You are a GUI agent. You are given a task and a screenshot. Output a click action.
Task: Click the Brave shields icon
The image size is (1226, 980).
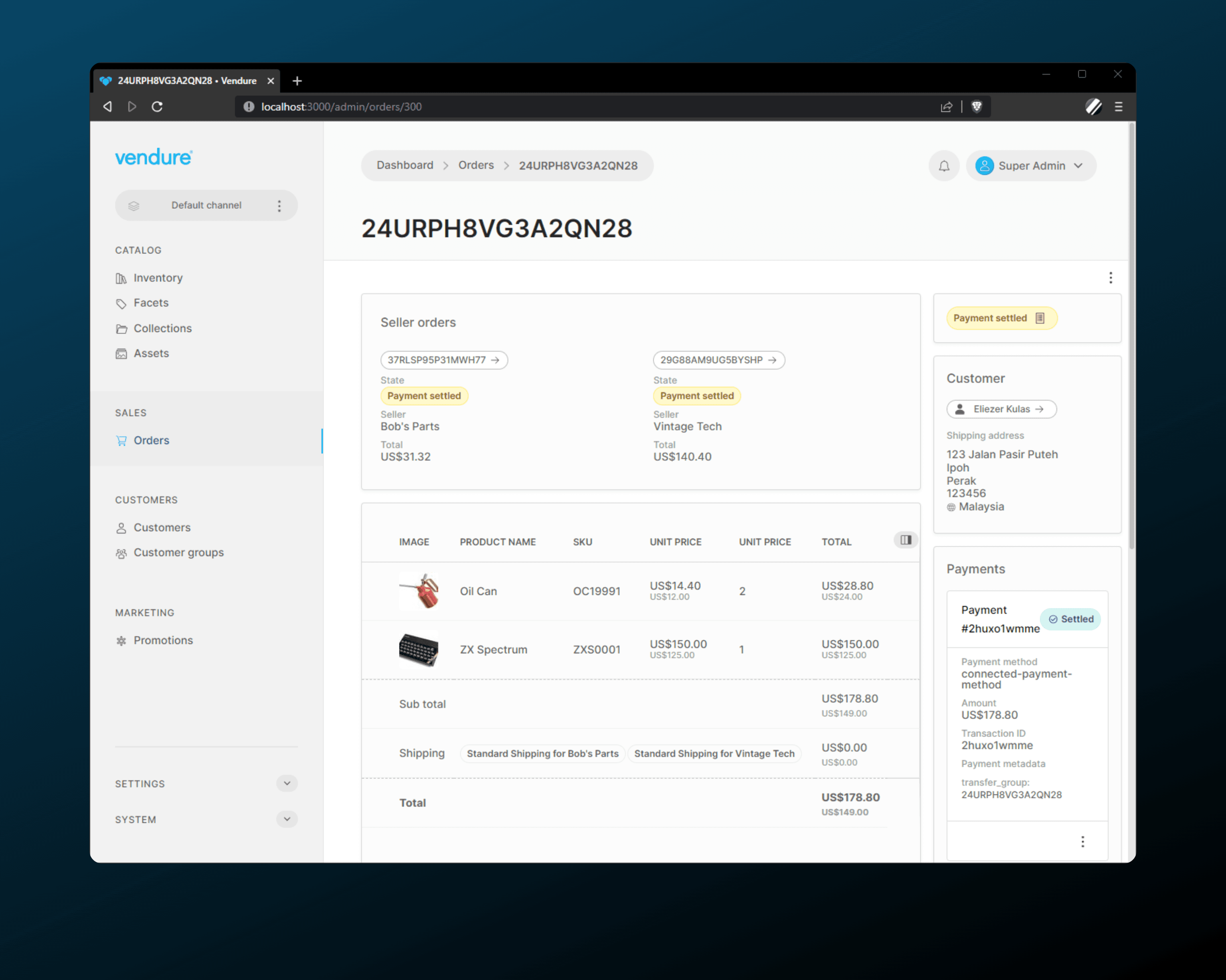tap(976, 107)
